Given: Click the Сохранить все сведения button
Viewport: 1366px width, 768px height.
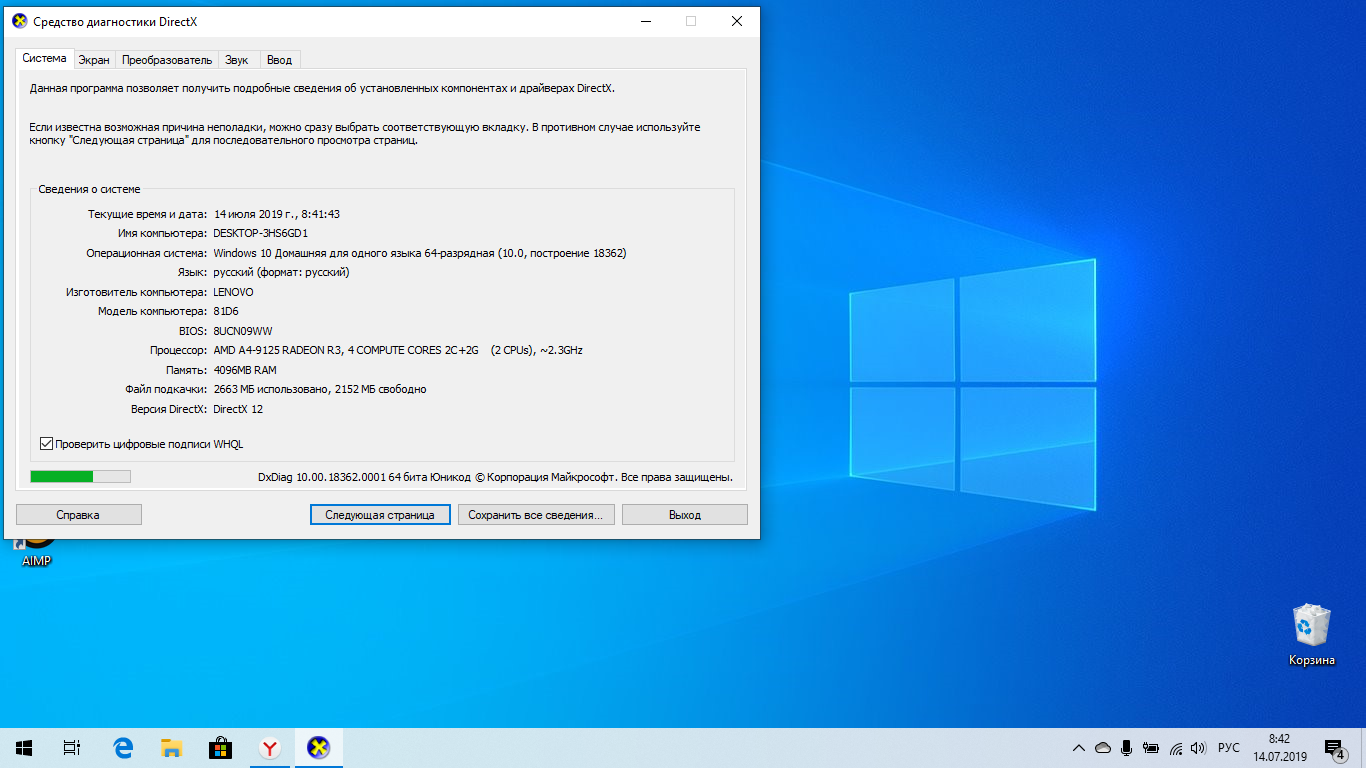Looking at the screenshot, I should [x=535, y=515].
